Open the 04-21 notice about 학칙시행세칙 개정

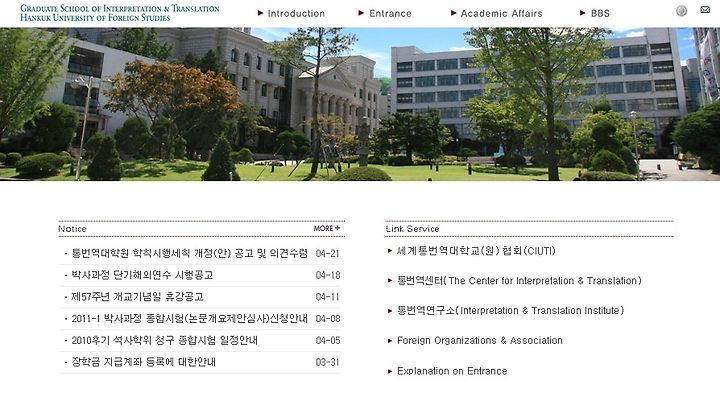coord(190,253)
